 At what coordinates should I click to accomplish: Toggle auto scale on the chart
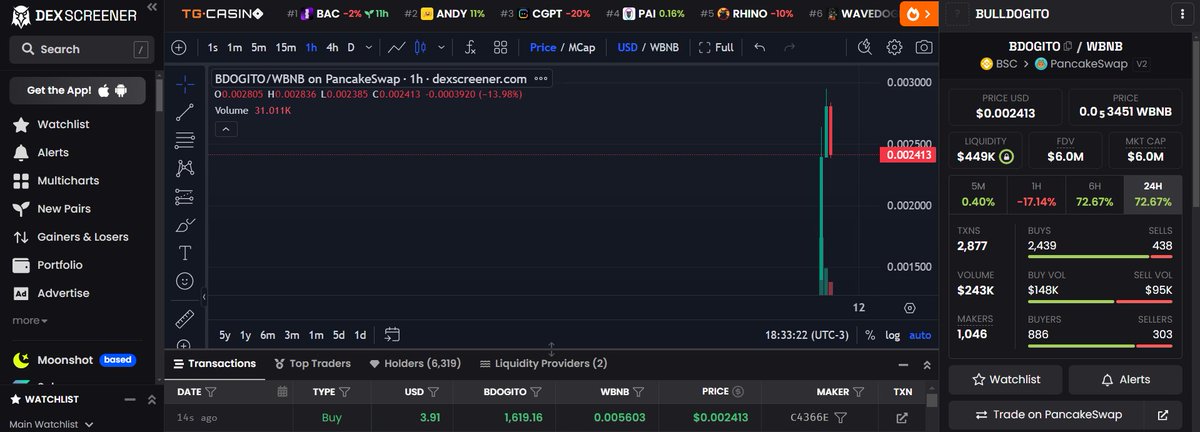[x=920, y=335]
